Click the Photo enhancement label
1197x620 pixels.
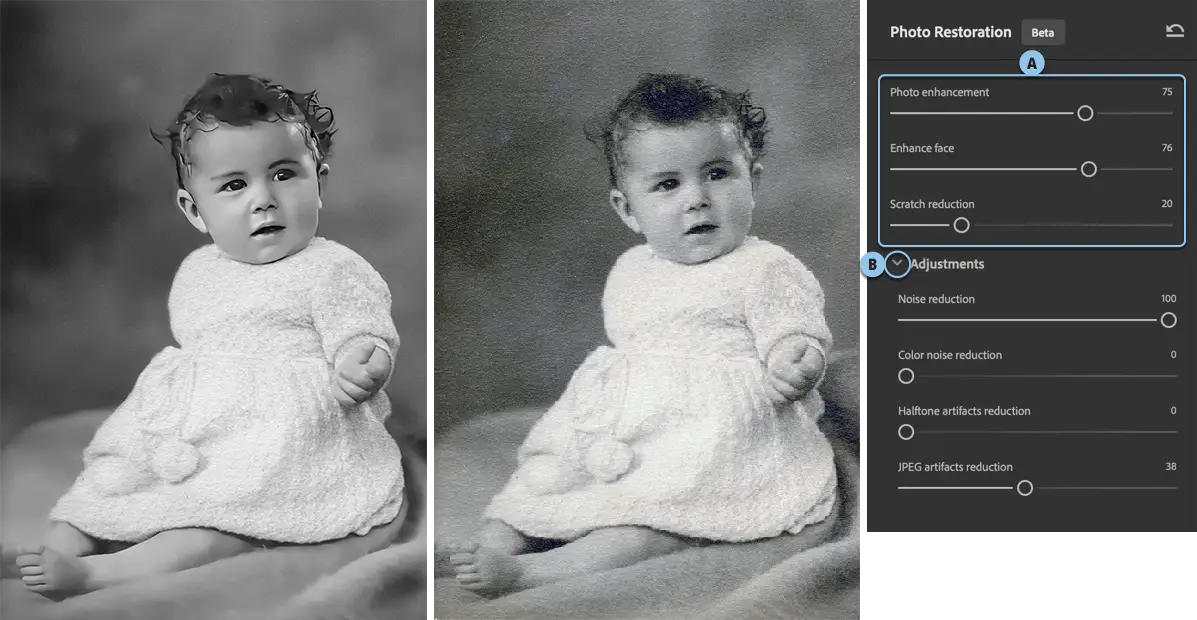(939, 92)
